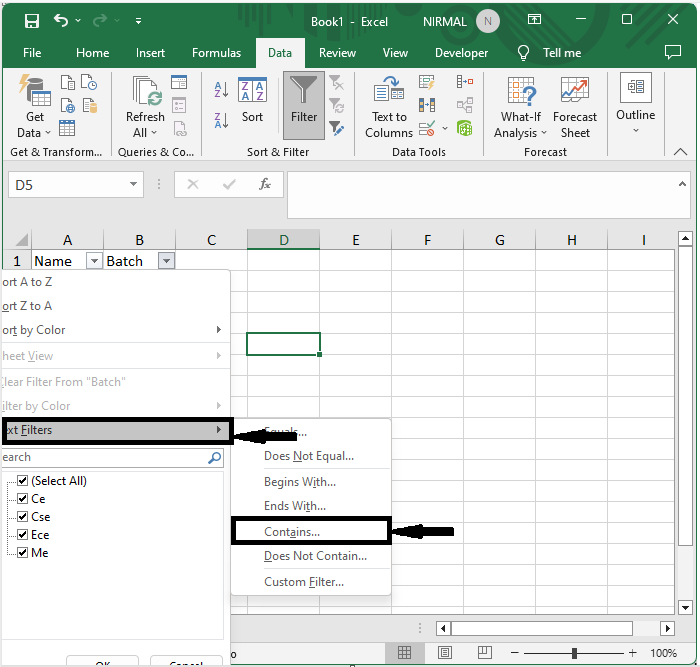Uncheck the Ece checkbox
Viewport: 700px width, 667px height.
22,534
